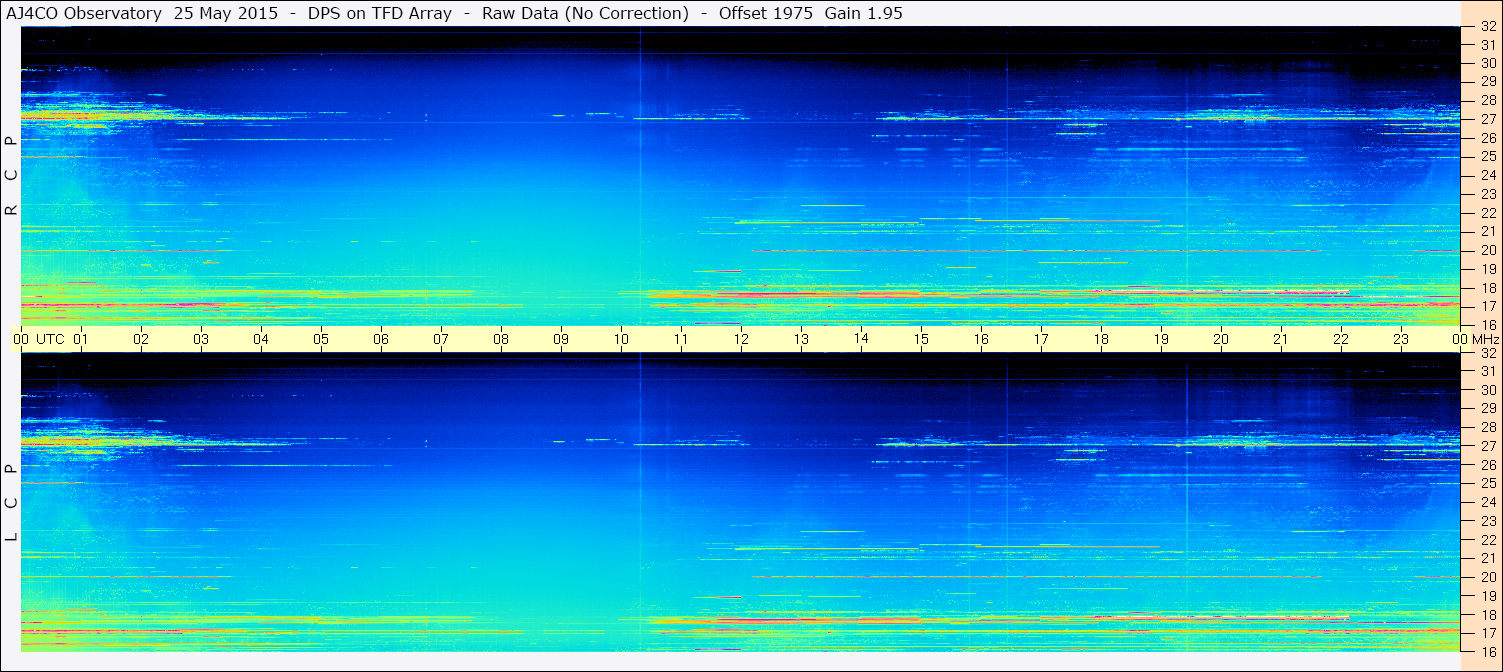Click the "Gain 1.95" text in title
Image resolution: width=1503 pixels, height=672 pixels.
coord(863,14)
